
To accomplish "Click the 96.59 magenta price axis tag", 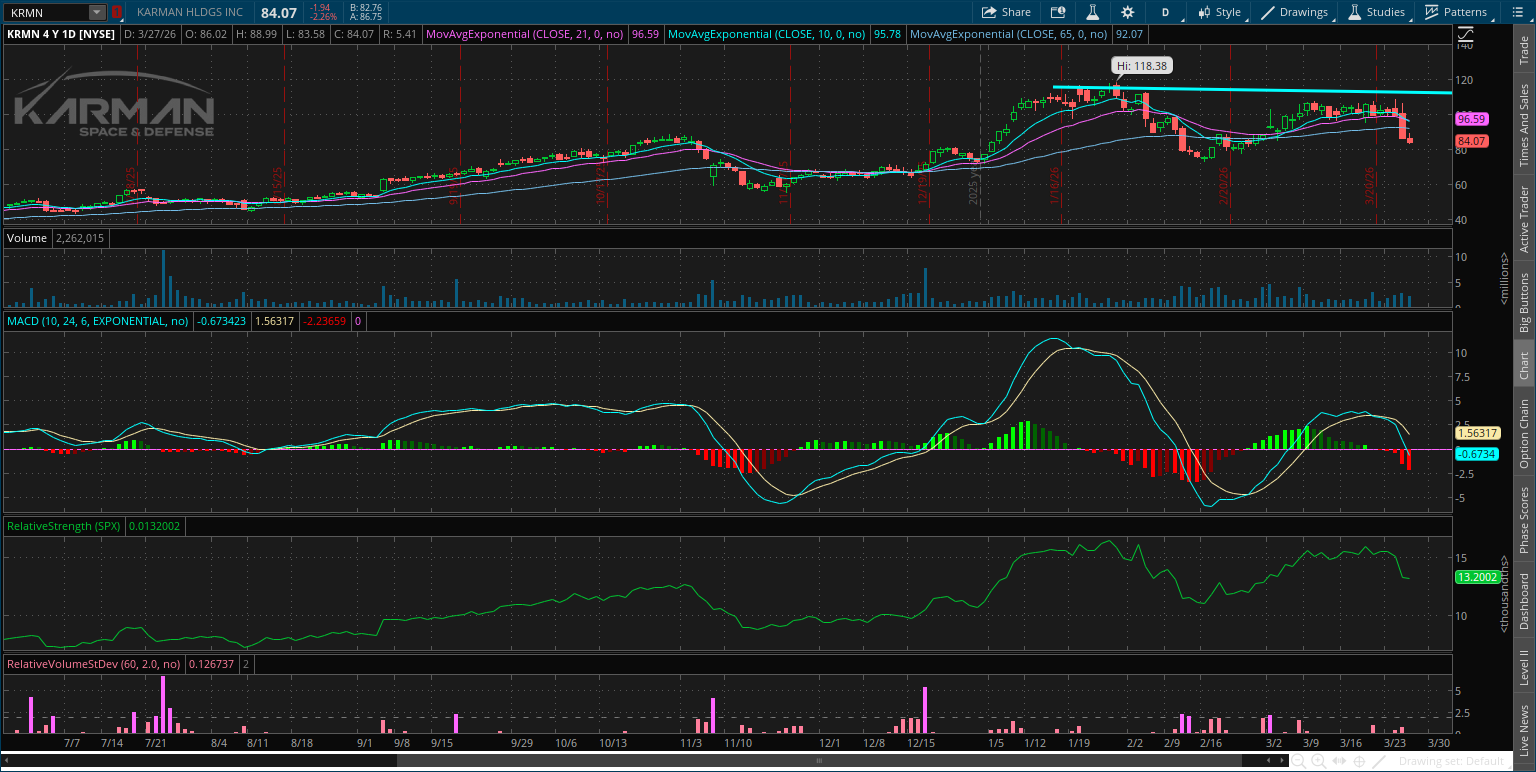I will pyautogui.click(x=1473, y=119).
